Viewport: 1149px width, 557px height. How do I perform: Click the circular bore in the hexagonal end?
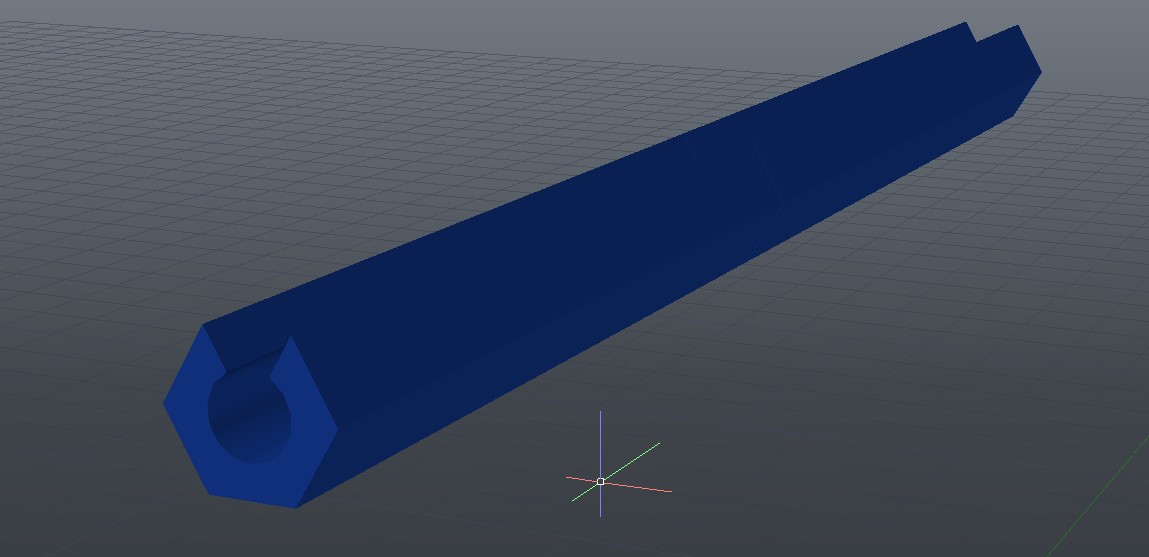(250, 417)
